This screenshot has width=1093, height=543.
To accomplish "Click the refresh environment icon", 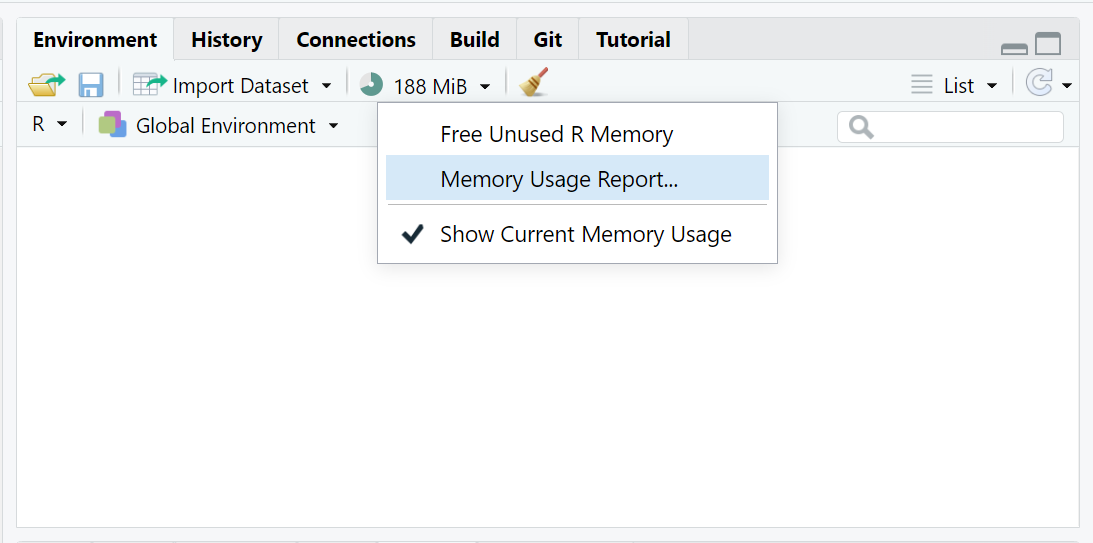I will coord(1039,84).
